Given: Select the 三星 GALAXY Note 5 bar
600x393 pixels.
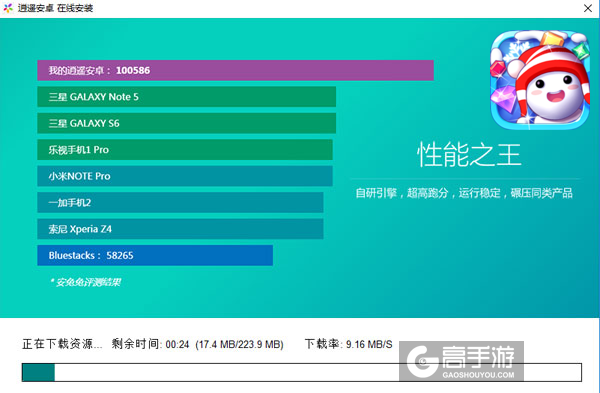Looking at the screenshot, I should tap(187, 97).
